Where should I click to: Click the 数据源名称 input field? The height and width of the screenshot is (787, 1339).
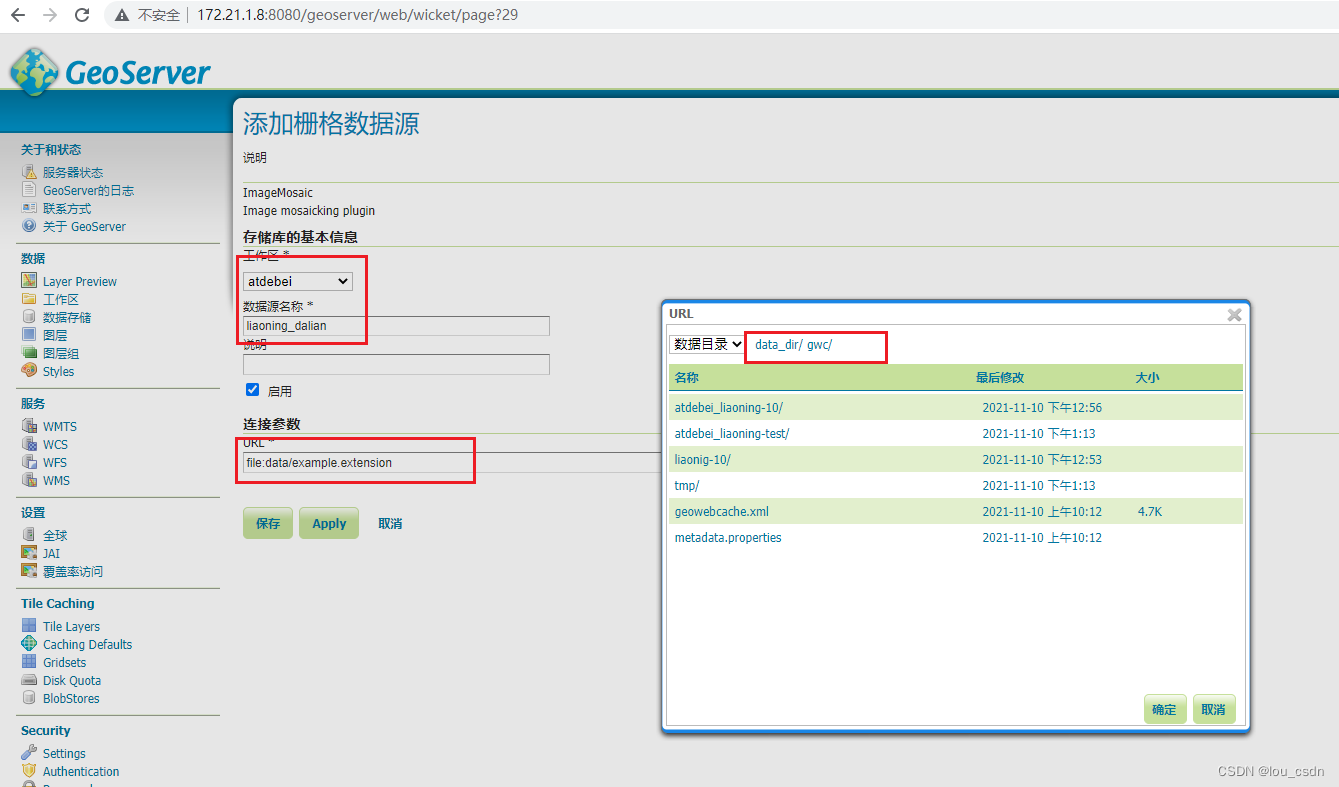coord(396,325)
